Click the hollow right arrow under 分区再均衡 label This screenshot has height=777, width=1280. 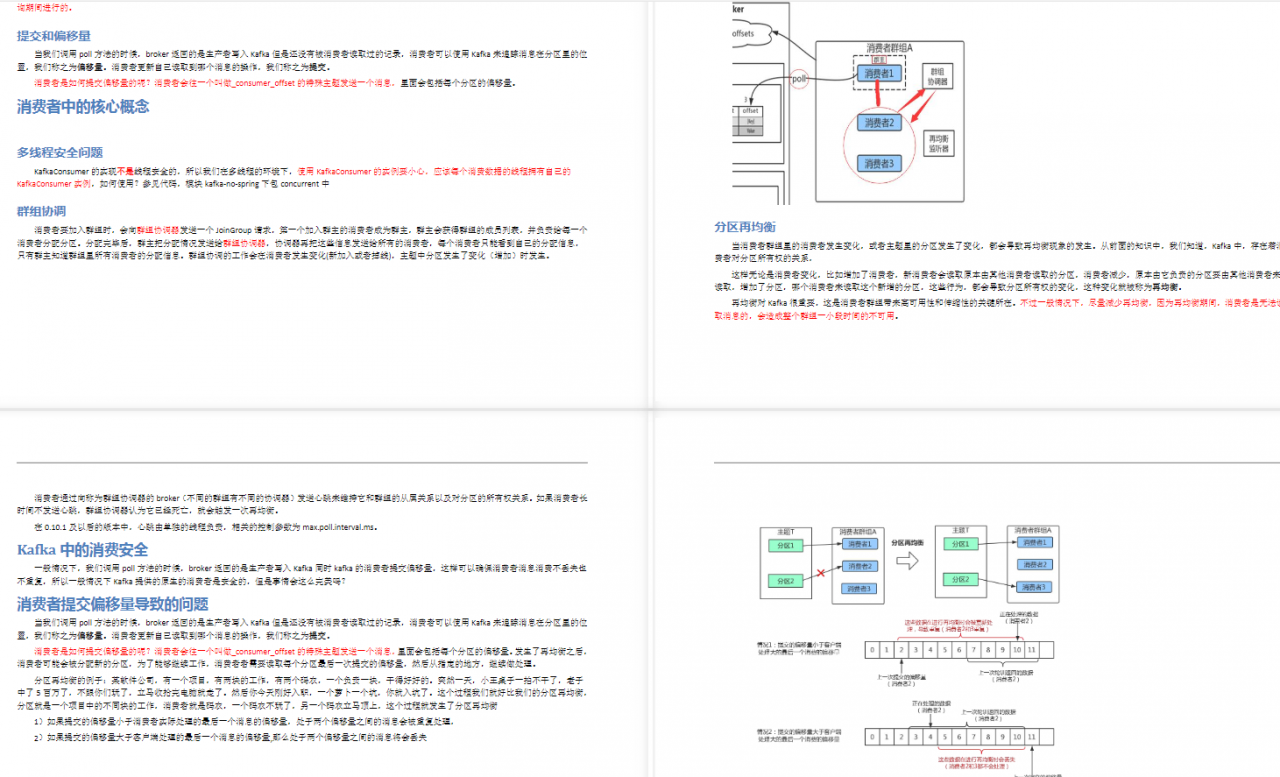(x=906, y=561)
